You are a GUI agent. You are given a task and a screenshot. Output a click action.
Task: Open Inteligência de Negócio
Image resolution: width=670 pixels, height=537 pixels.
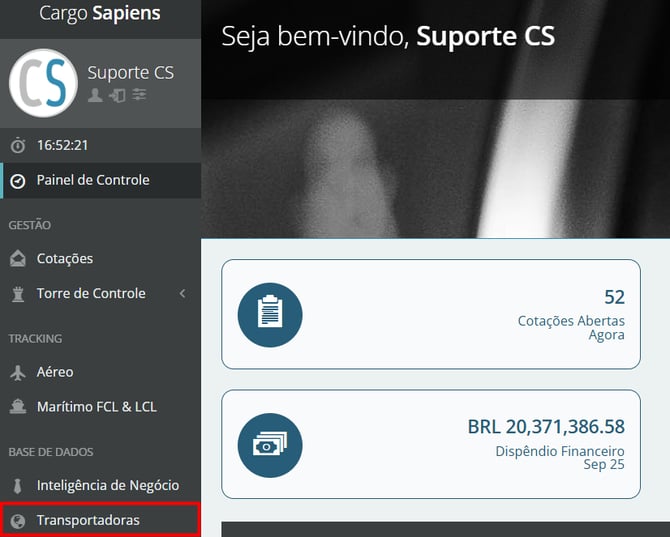click(x=108, y=485)
